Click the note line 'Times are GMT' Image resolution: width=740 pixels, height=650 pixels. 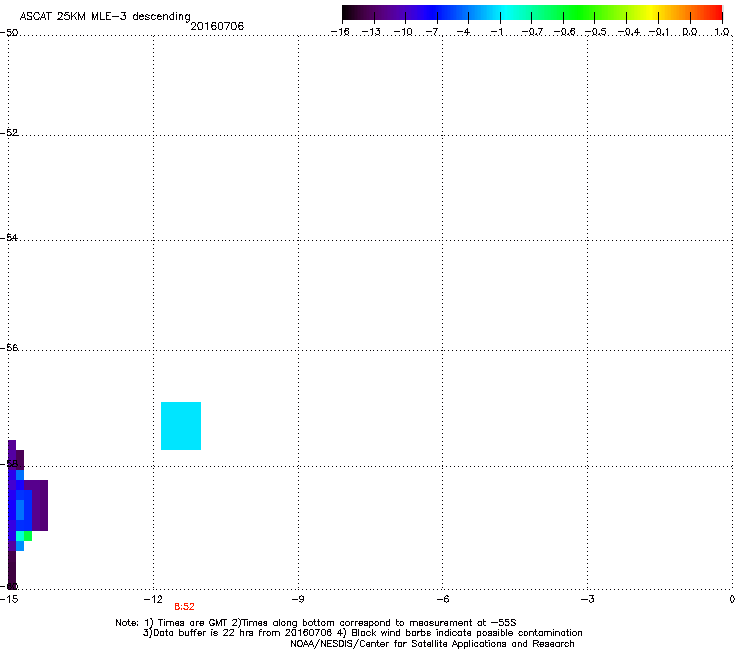point(316,623)
